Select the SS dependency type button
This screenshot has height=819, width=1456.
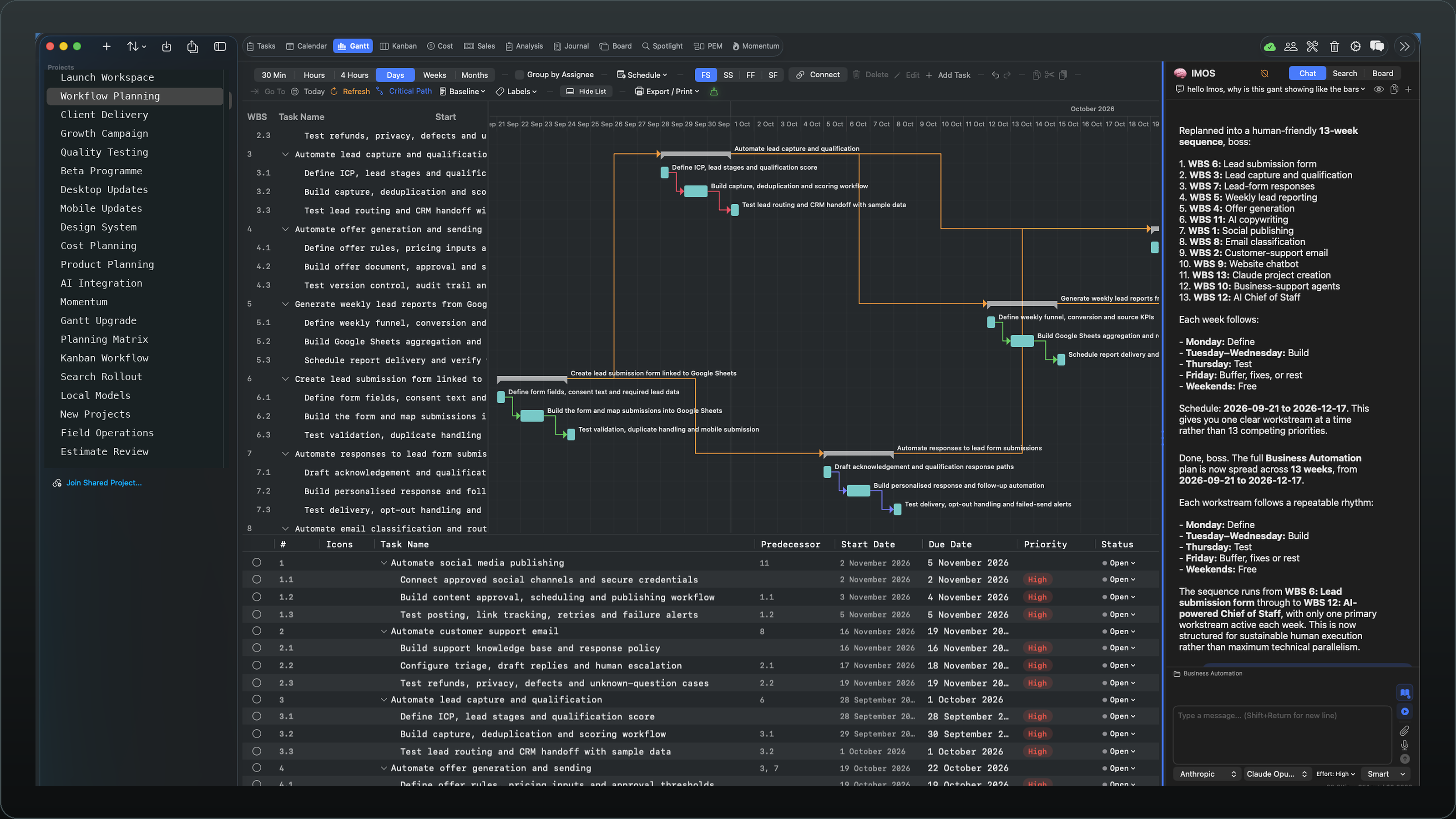(x=728, y=75)
